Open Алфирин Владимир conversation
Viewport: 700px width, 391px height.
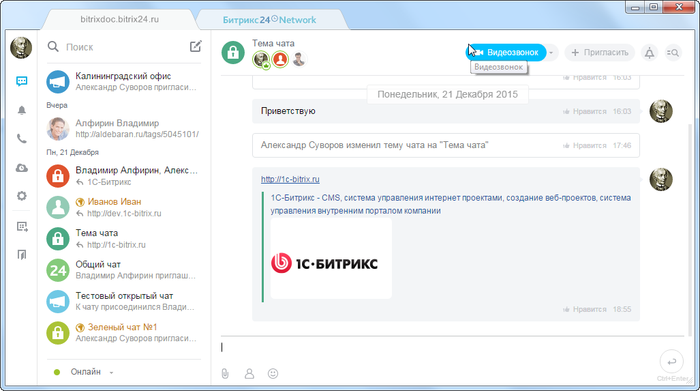pyautogui.click(x=124, y=129)
